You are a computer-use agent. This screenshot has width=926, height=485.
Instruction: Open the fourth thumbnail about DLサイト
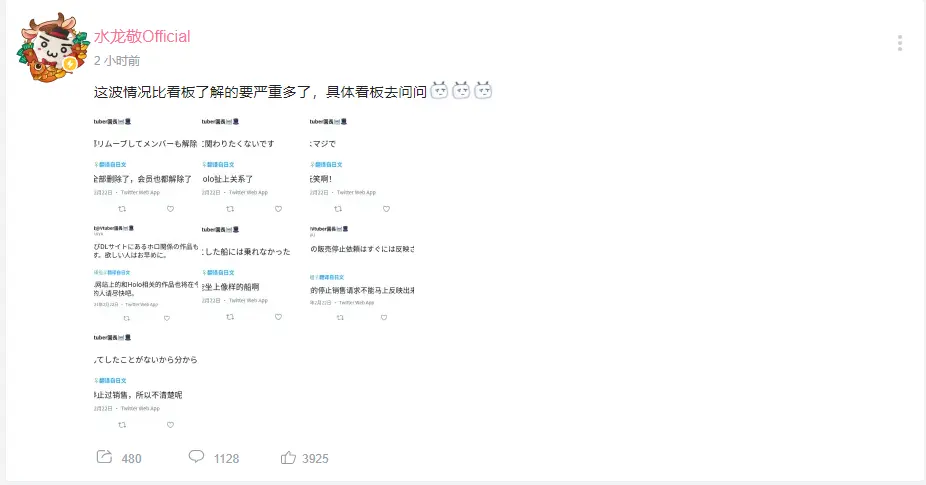(145, 273)
